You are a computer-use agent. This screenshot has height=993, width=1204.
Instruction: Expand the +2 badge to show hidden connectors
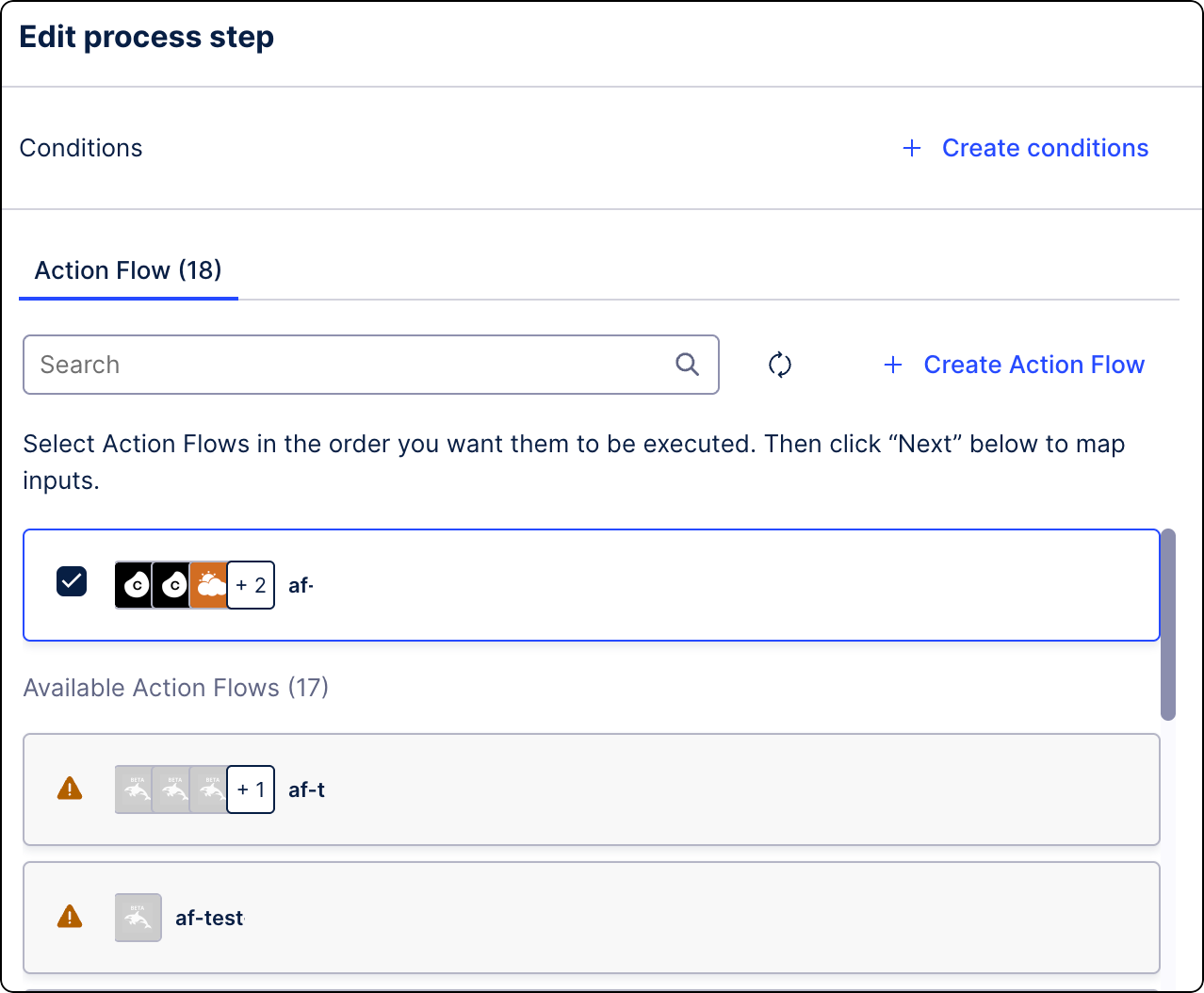coord(250,584)
